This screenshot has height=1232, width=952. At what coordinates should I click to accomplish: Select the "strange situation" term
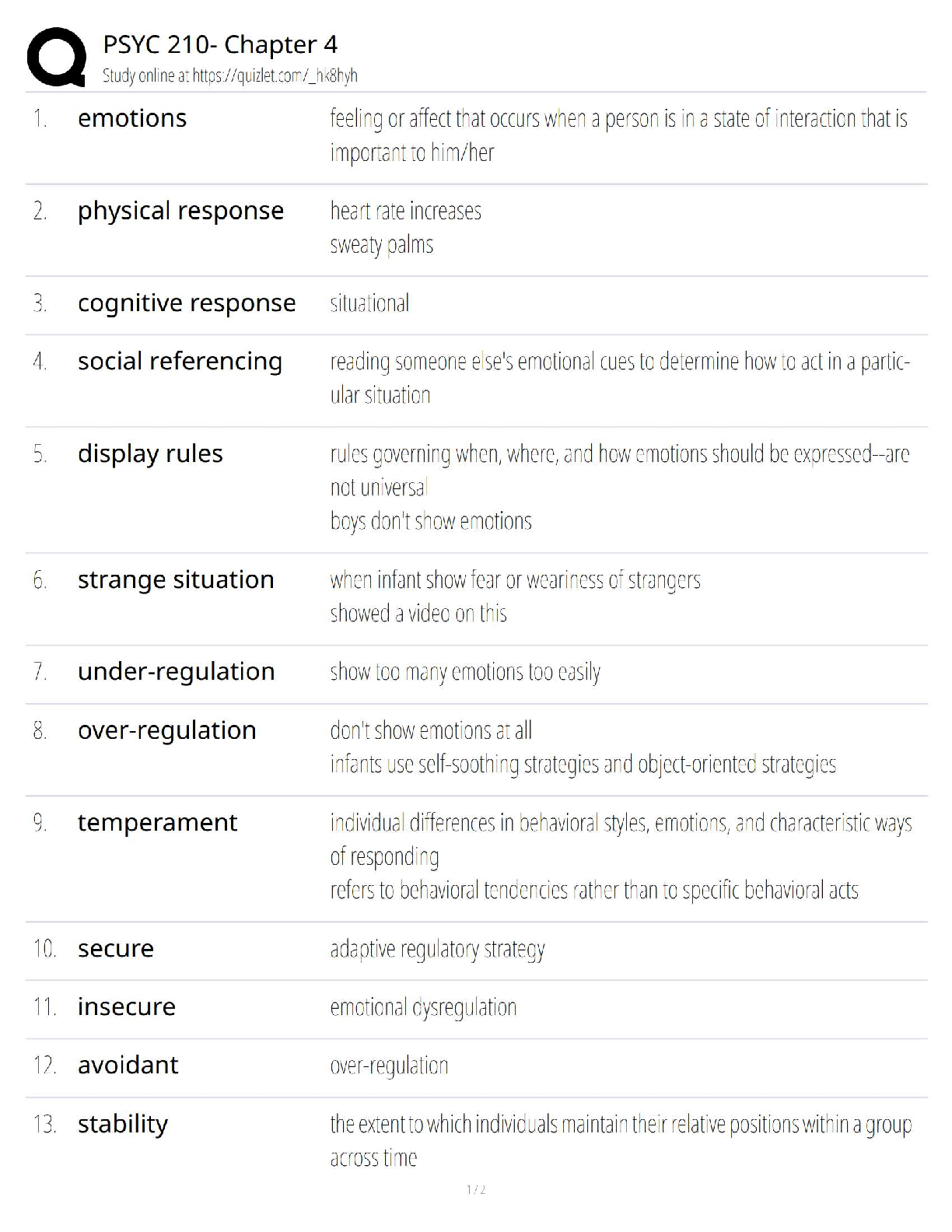[176, 579]
